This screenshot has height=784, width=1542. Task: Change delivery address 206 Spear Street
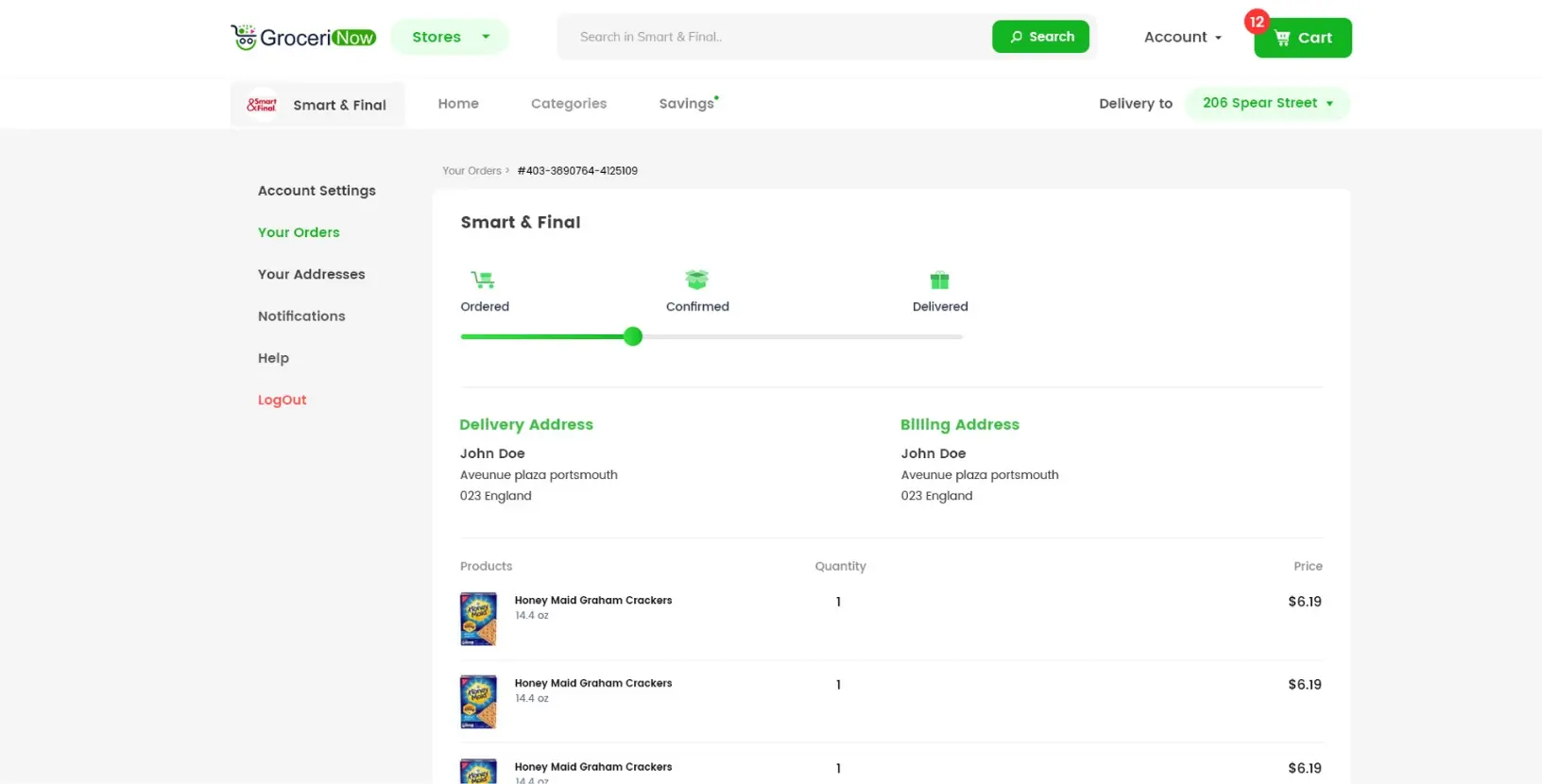1268,103
